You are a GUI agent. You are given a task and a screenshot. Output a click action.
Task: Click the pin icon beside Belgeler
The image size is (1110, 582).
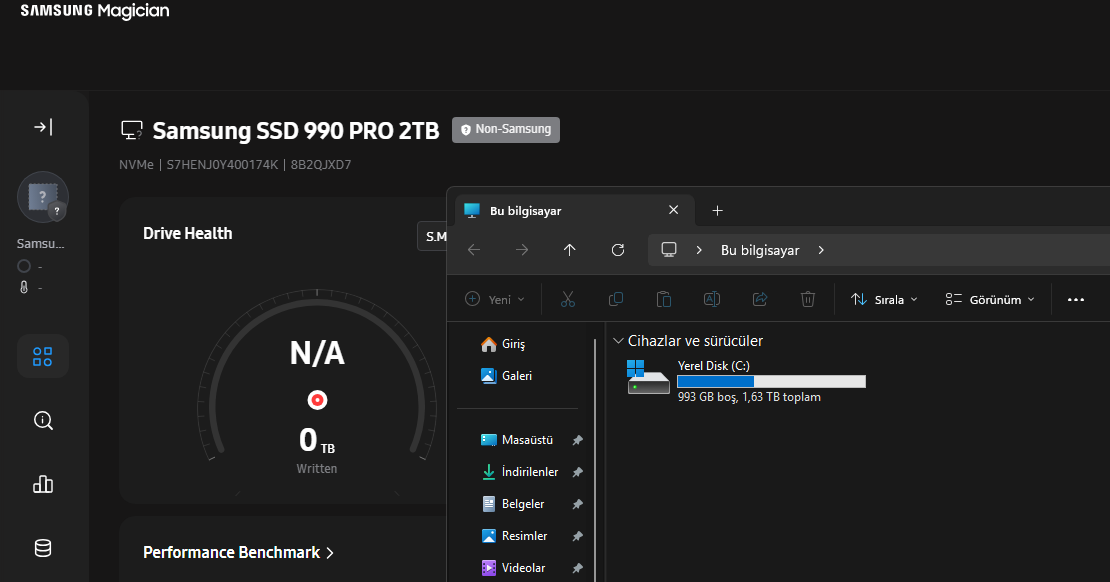[578, 504]
